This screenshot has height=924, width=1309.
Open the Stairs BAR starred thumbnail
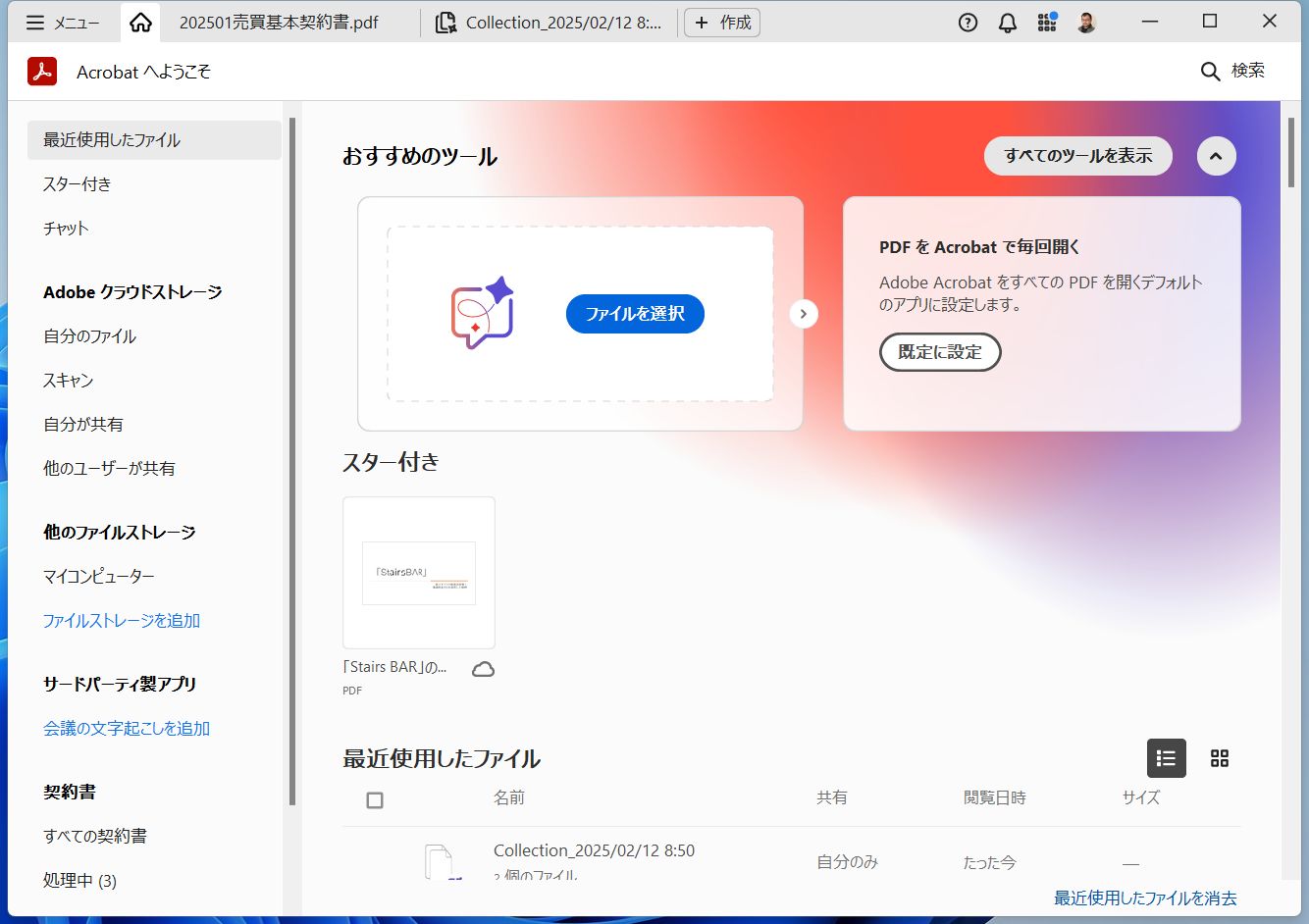pyautogui.click(x=419, y=573)
